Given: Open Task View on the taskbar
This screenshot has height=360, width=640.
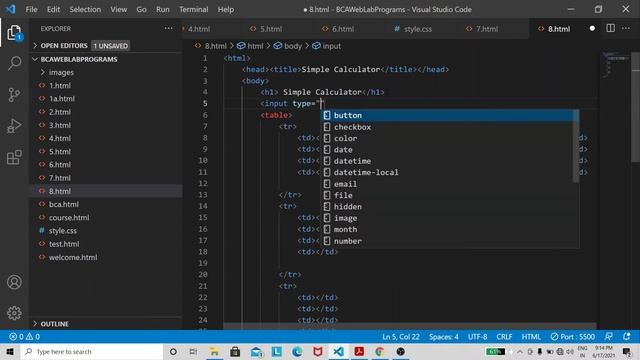Looking at the screenshot, I should pos(193,351).
